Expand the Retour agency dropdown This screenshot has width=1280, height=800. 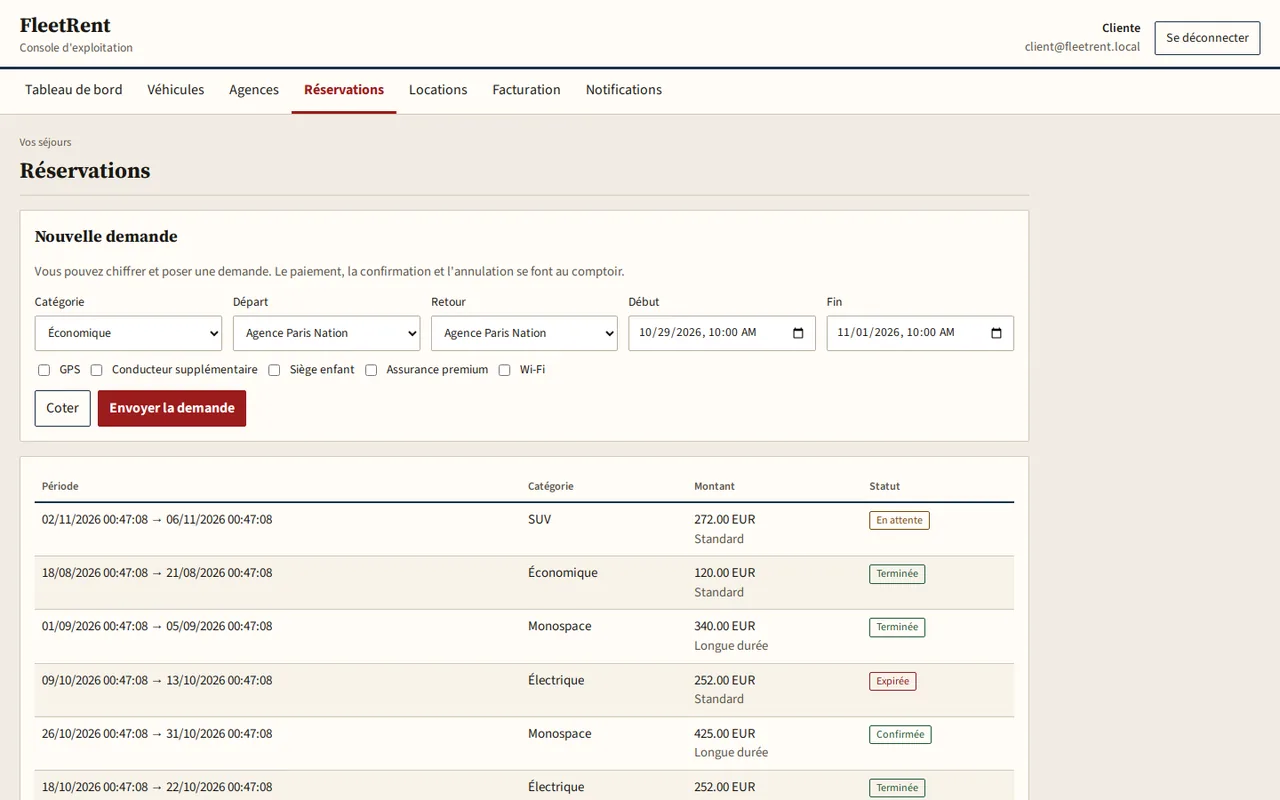(x=524, y=333)
